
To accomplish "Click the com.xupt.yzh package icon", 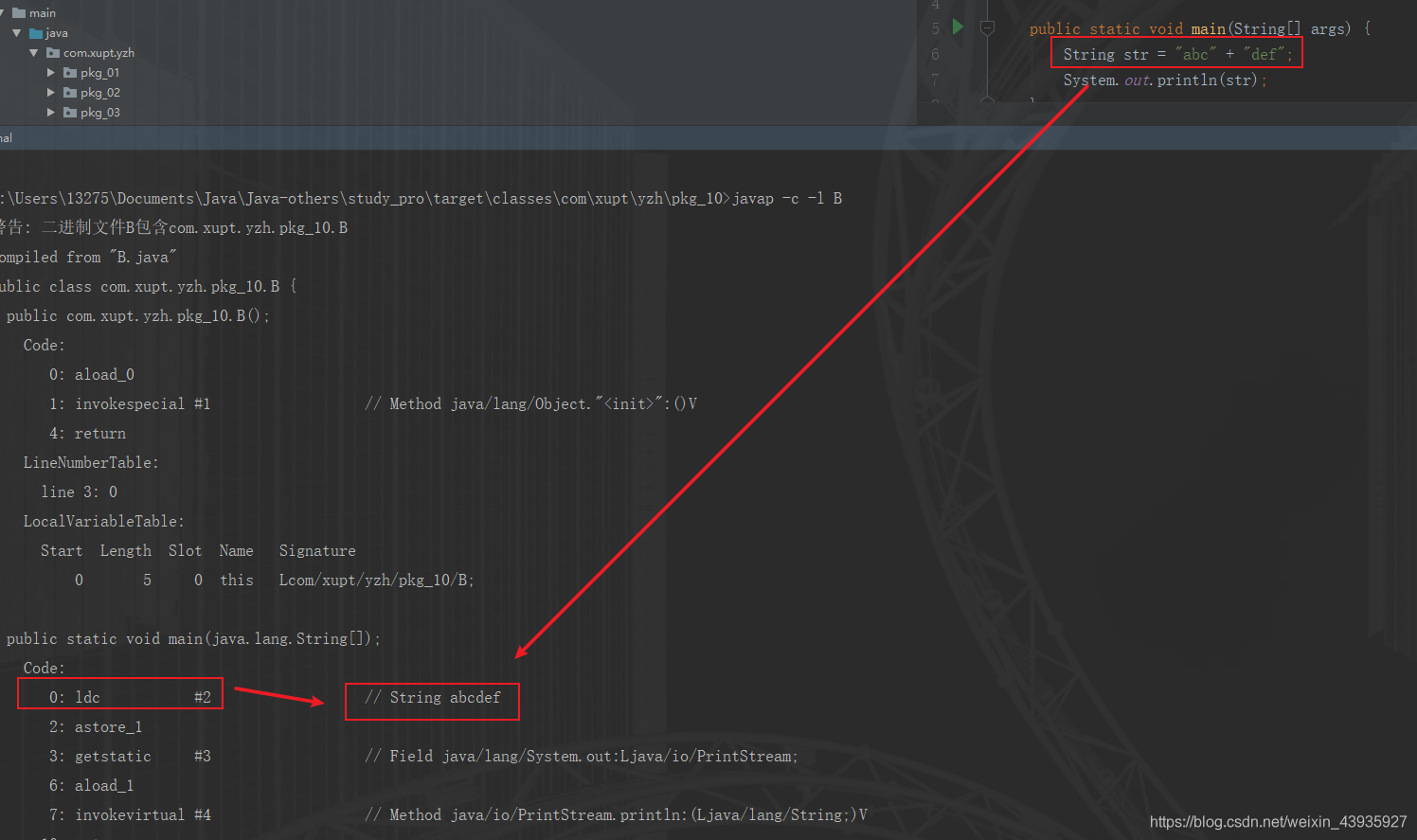I will (53, 53).
